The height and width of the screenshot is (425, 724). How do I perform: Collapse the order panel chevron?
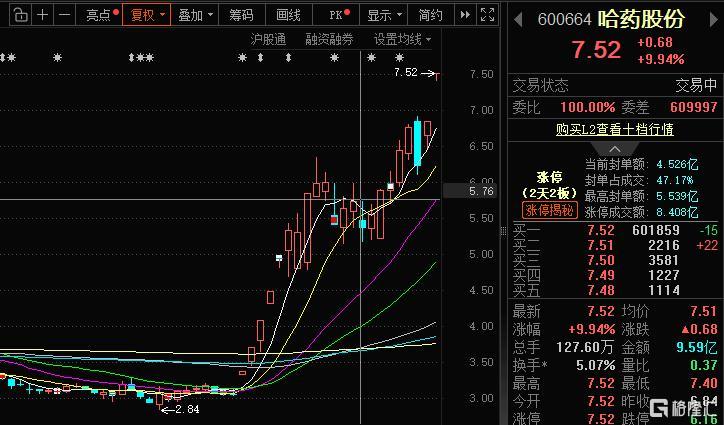click(x=615, y=149)
